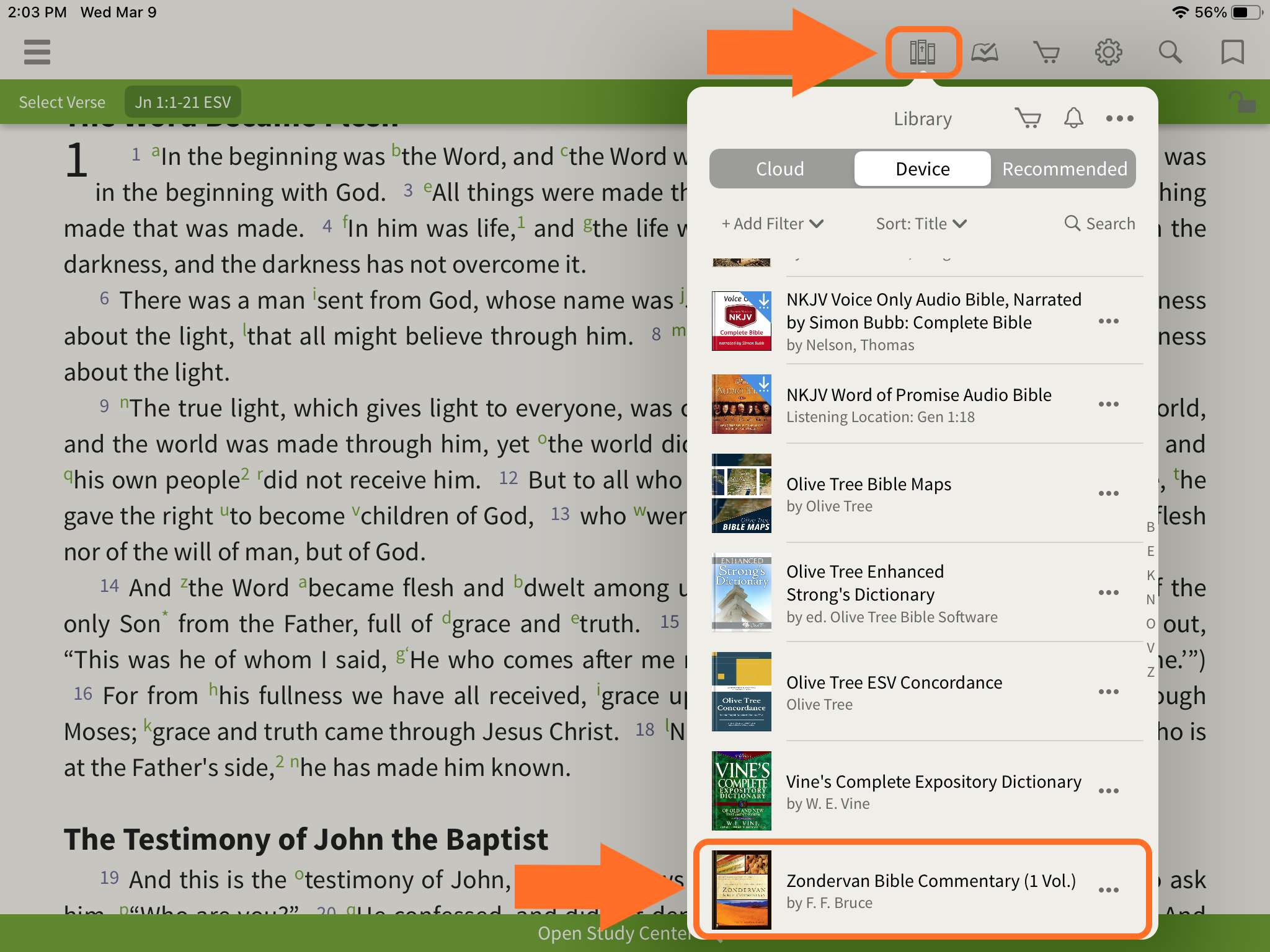Viewport: 1270px width, 952px height.
Task: Tap the lock icon on green bar
Action: [x=1241, y=102]
